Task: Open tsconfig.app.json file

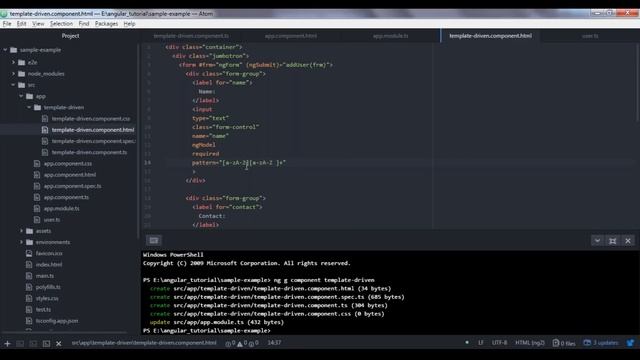Action: coord(57,321)
